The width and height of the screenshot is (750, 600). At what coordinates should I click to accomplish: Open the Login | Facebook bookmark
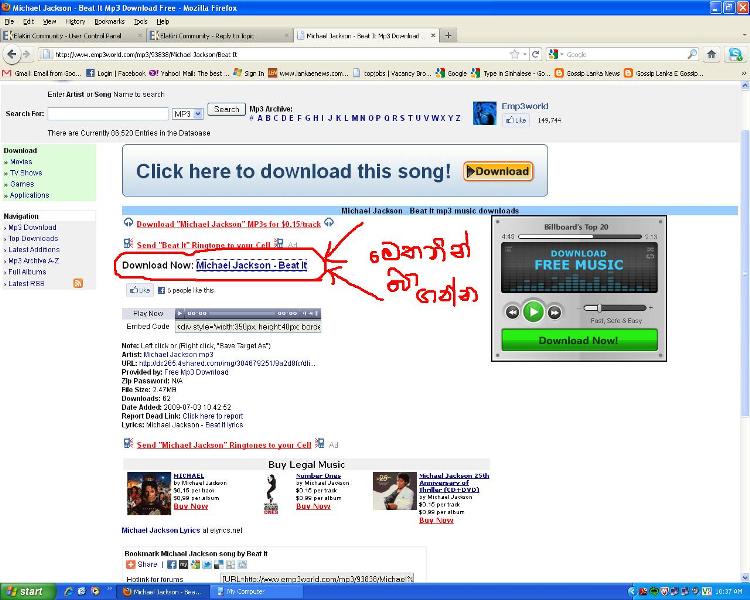tap(115, 73)
